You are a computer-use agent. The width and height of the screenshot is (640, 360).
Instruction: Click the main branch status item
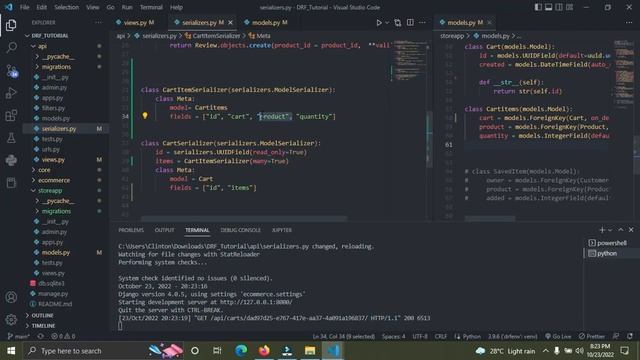[x=18, y=336]
